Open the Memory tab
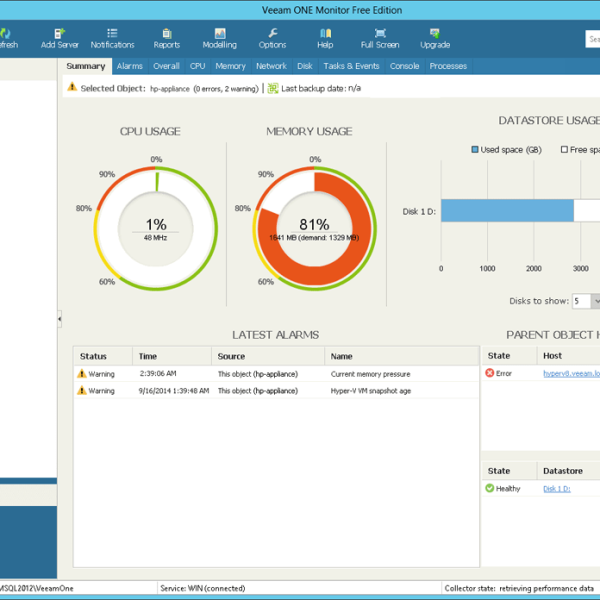The height and width of the screenshot is (600, 600). (230, 66)
